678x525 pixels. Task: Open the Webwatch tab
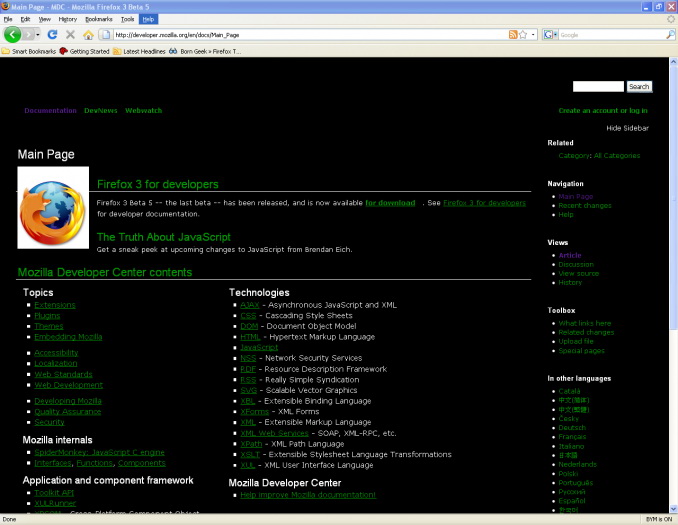pos(144,111)
